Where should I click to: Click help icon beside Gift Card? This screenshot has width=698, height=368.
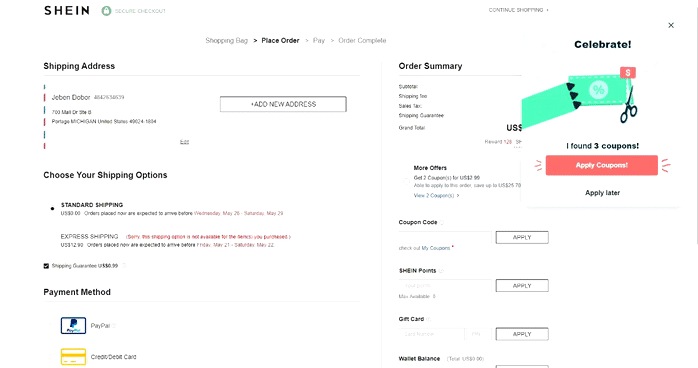pyautogui.click(x=429, y=319)
